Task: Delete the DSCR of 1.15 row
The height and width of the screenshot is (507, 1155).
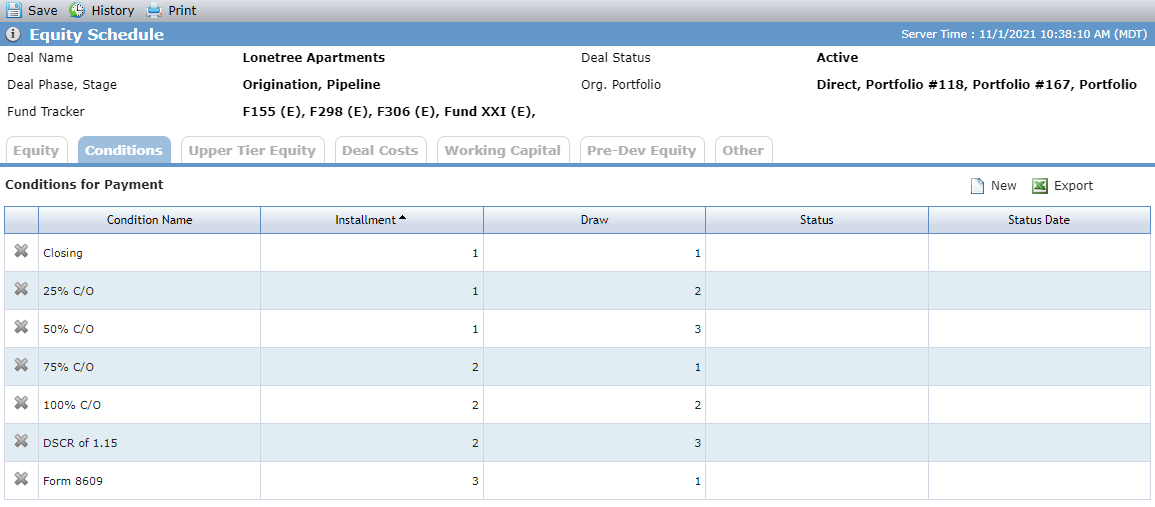Action: tap(21, 440)
